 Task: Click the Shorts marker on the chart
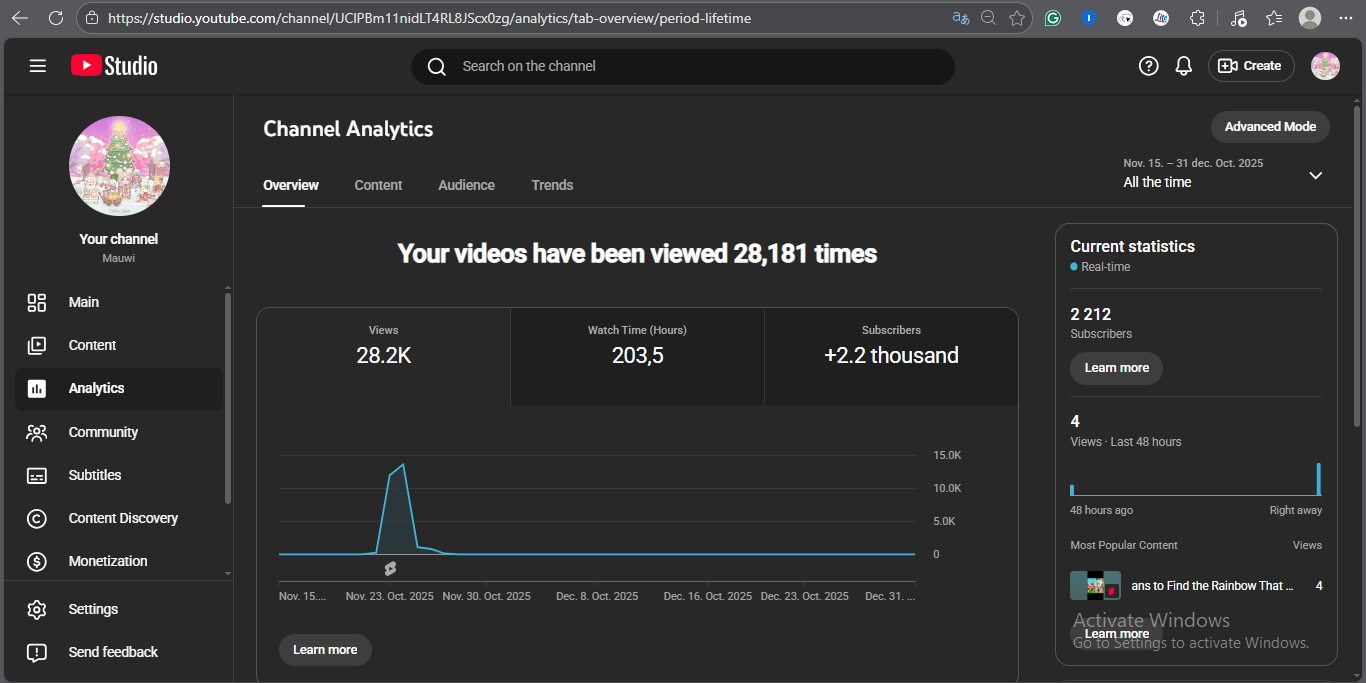(390, 569)
